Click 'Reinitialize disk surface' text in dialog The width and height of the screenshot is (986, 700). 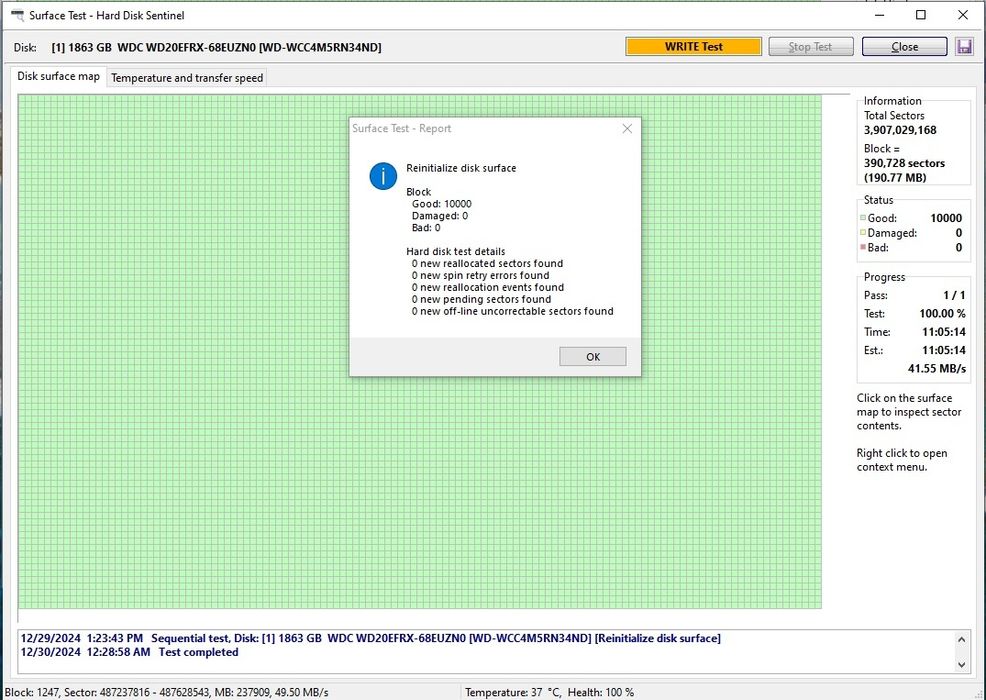[461, 168]
